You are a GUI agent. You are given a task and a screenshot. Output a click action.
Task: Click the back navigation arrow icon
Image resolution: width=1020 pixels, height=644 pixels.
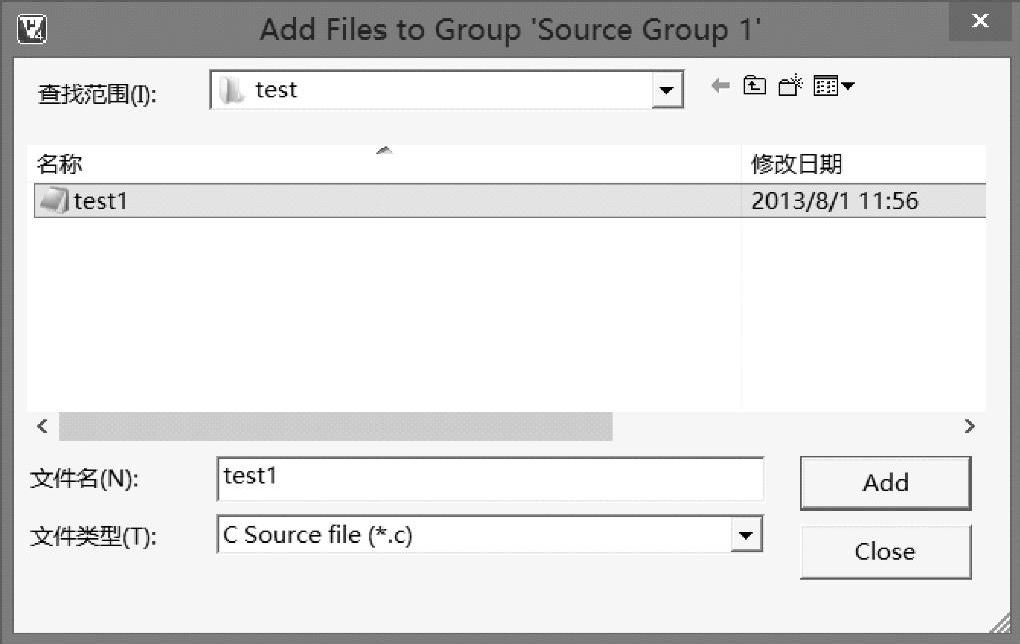(720, 87)
